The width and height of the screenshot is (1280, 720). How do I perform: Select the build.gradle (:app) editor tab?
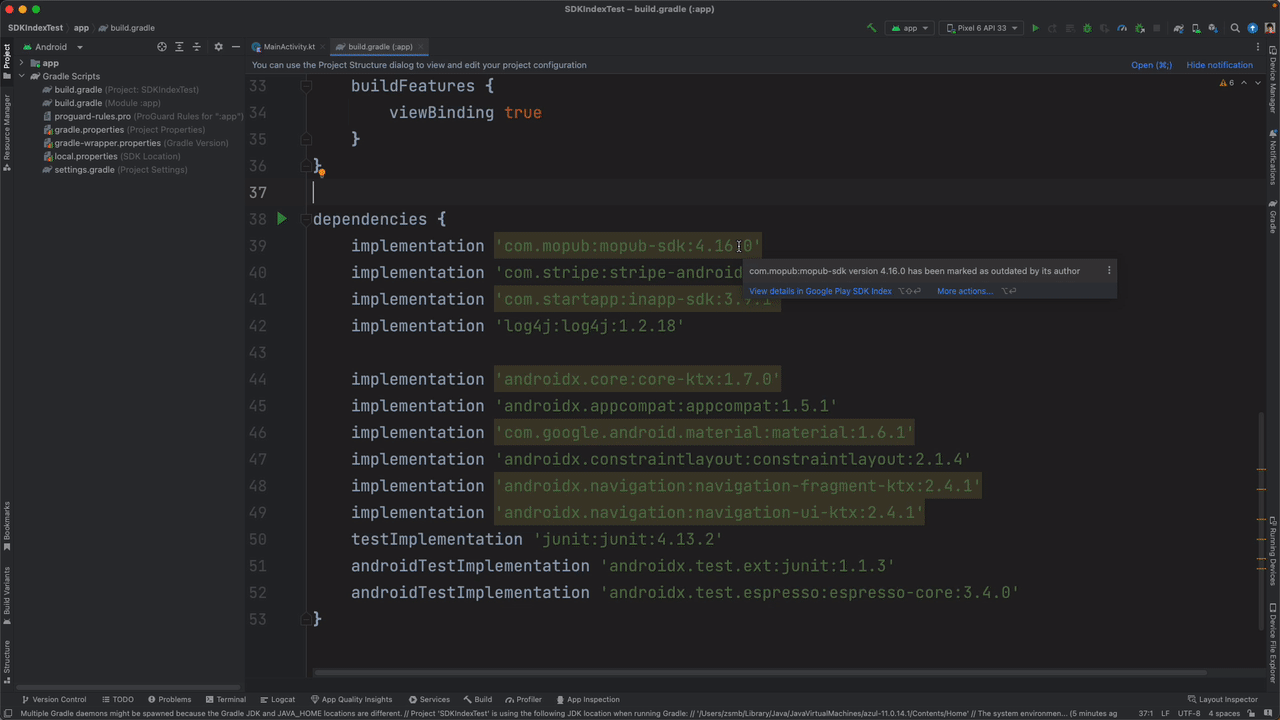(x=379, y=47)
